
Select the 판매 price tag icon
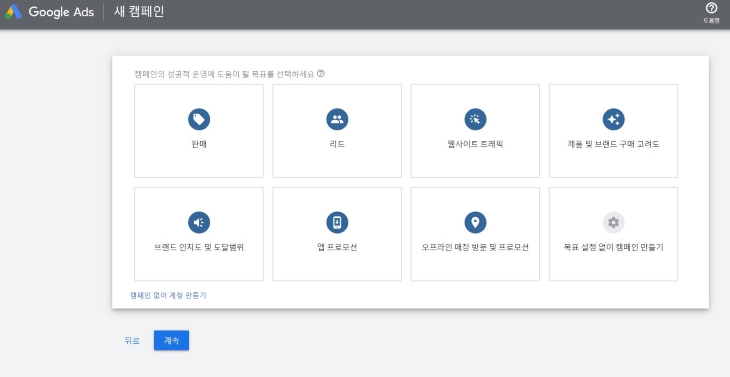(199, 120)
